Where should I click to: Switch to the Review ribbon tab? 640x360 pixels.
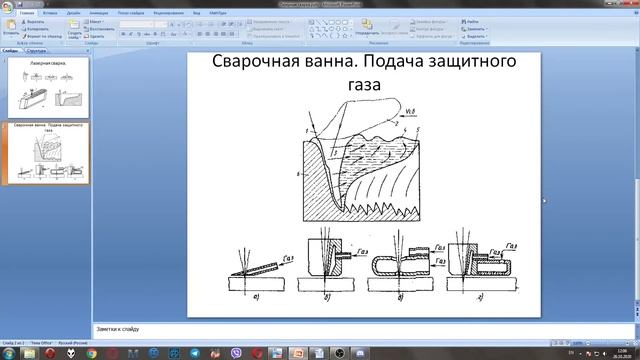[168, 13]
